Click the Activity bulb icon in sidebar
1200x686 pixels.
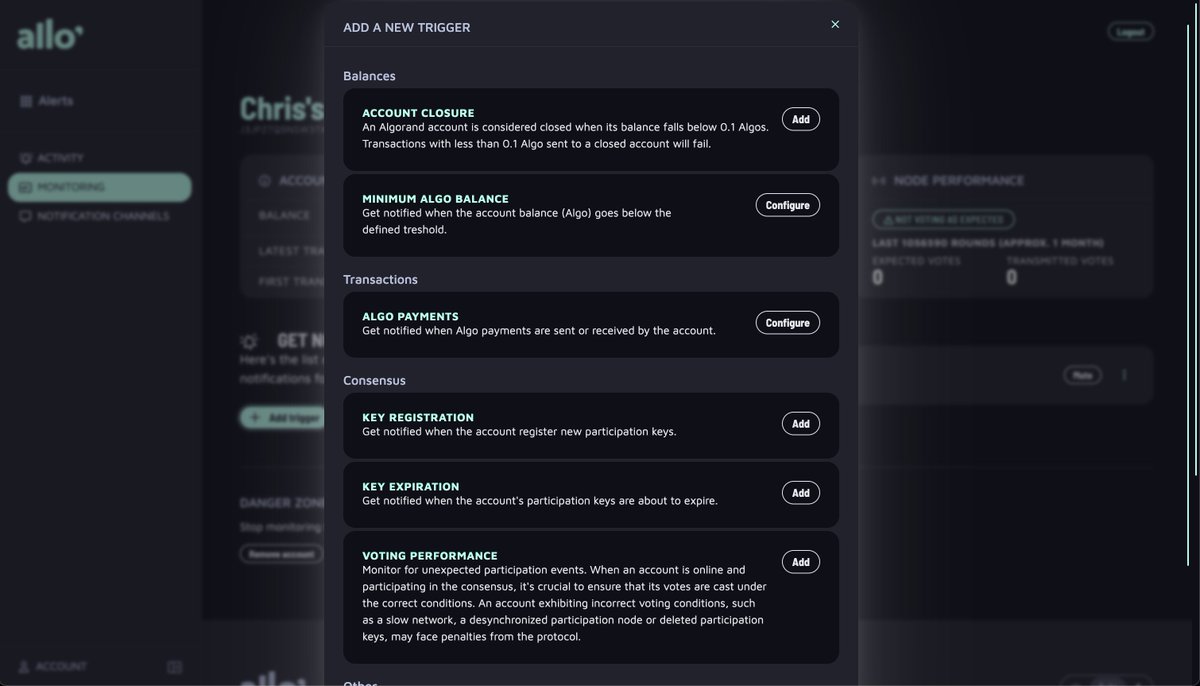[25, 158]
